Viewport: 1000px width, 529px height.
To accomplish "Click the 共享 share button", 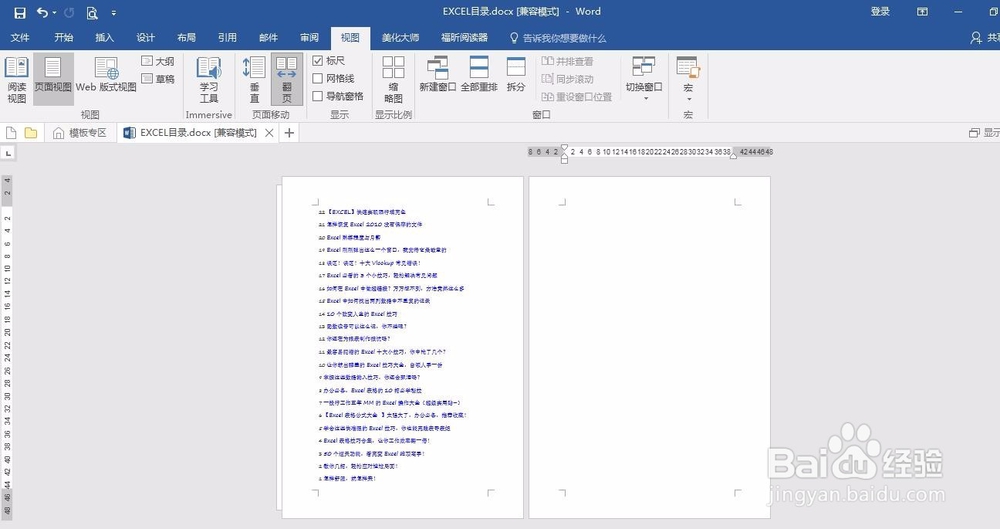I will pyautogui.click(x=985, y=38).
